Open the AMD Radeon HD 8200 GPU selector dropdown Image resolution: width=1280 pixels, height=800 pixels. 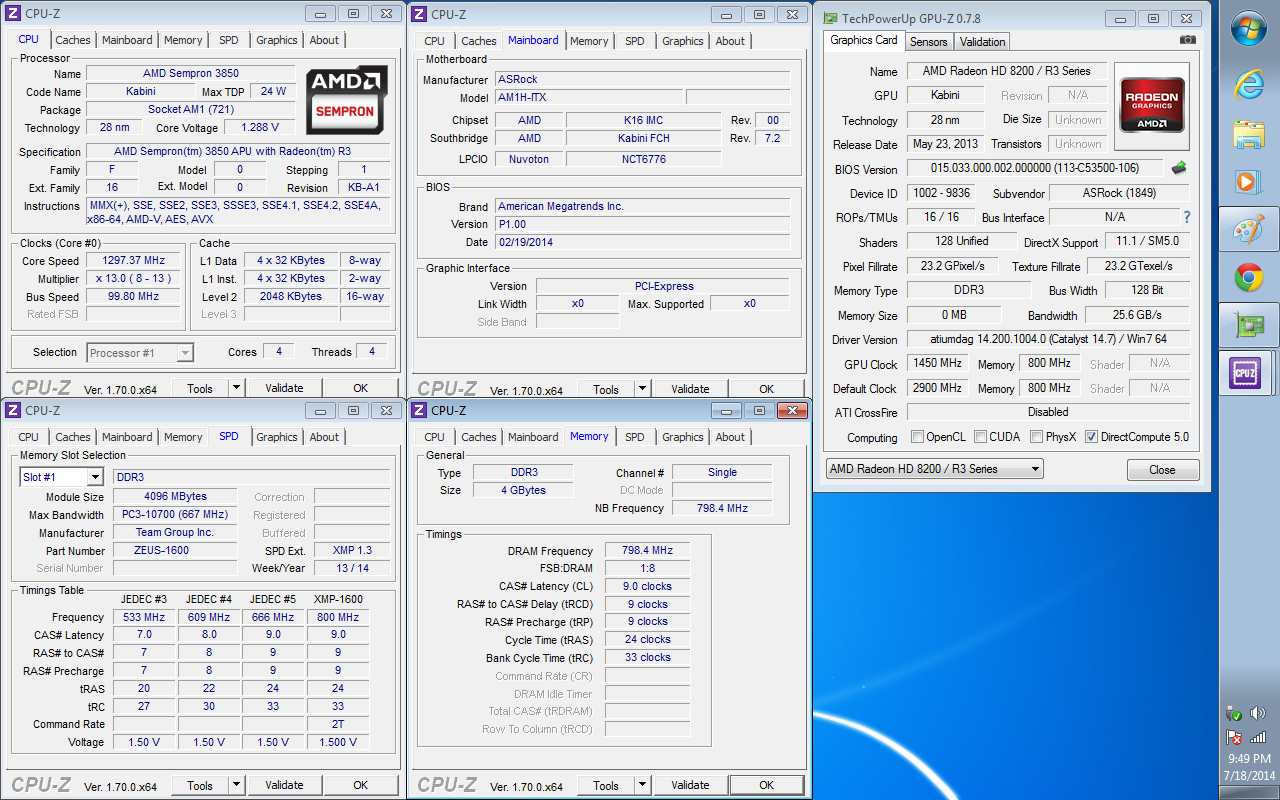[934, 469]
